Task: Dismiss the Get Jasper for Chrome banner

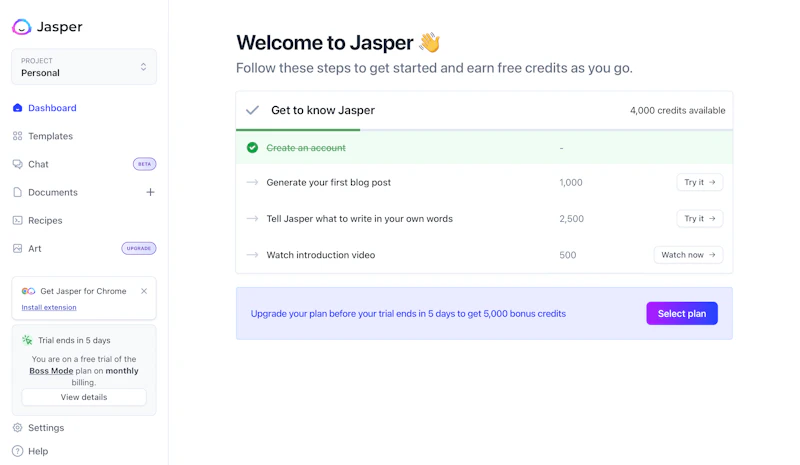Action: pos(144,291)
